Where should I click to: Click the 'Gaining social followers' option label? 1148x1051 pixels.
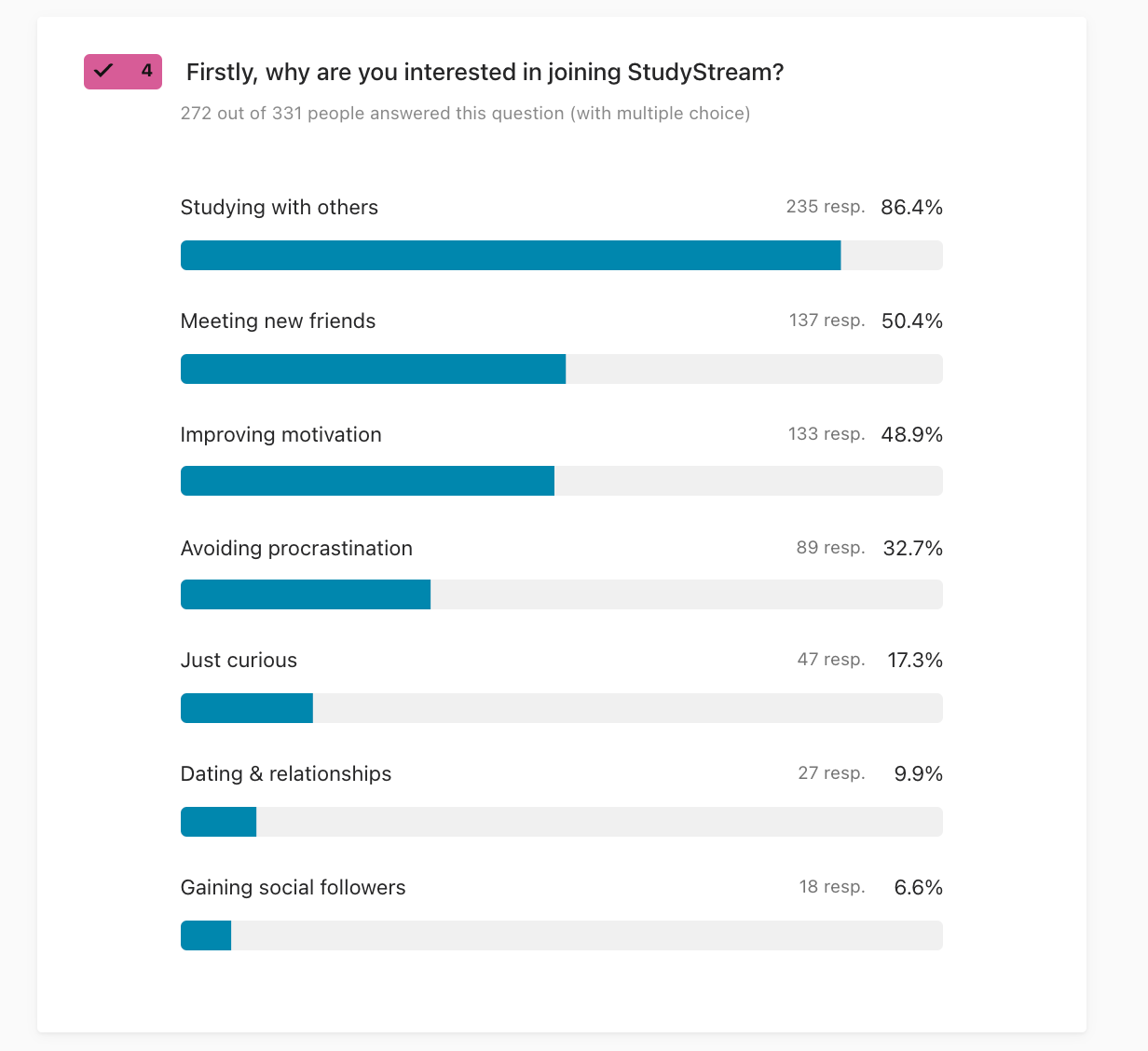(293, 887)
